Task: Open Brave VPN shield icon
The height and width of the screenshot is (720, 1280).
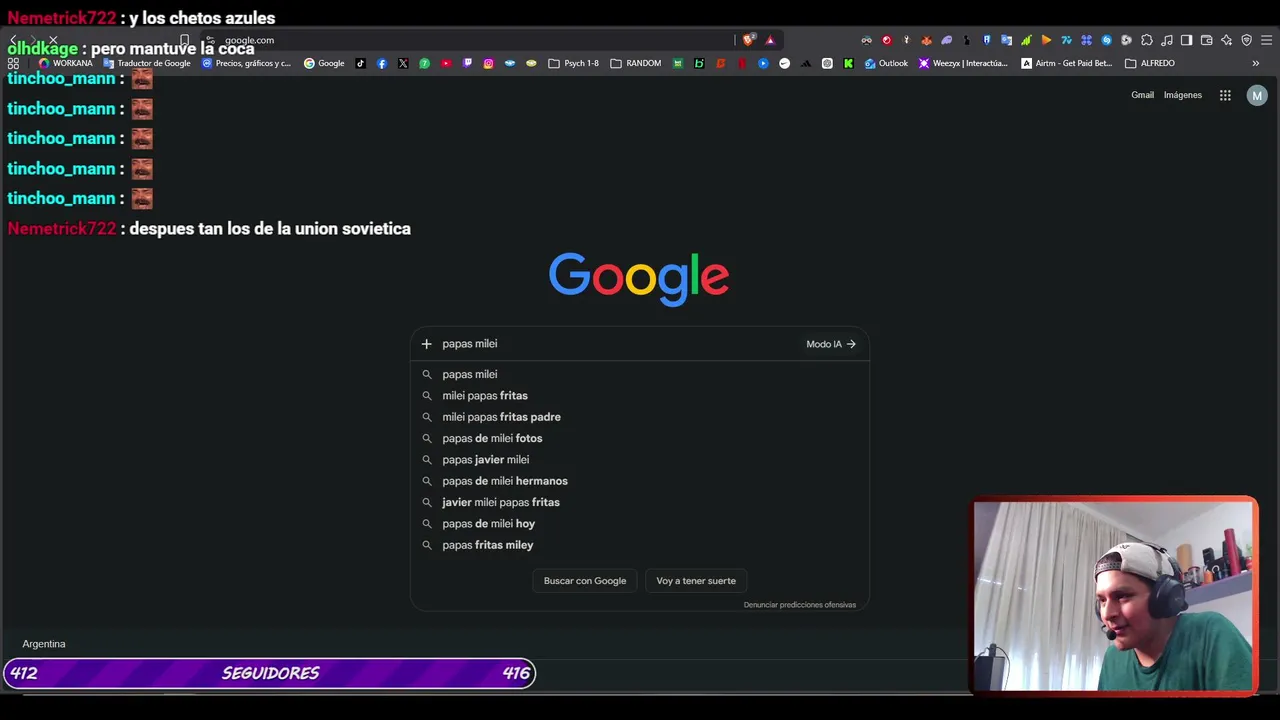Action: 1246,40
